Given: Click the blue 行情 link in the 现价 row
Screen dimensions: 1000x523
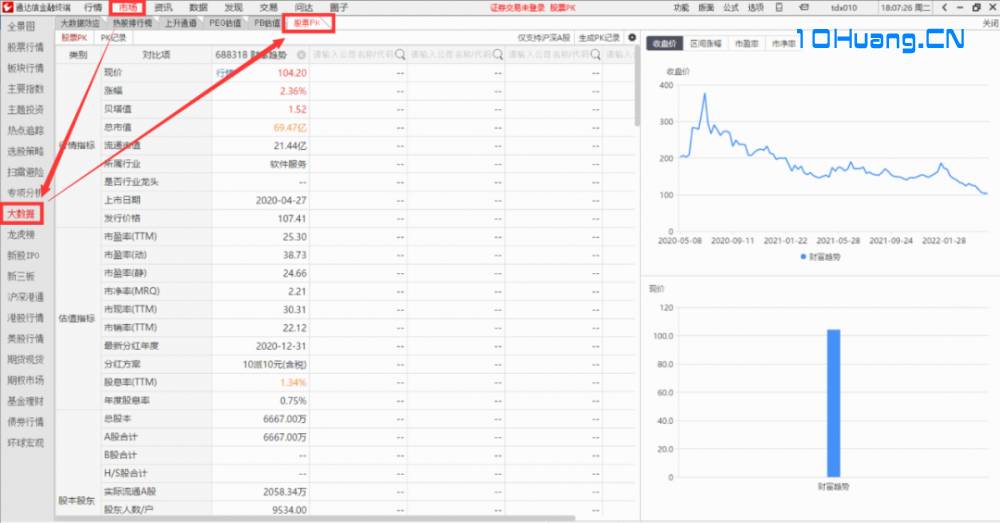Looking at the screenshot, I should 224,73.
